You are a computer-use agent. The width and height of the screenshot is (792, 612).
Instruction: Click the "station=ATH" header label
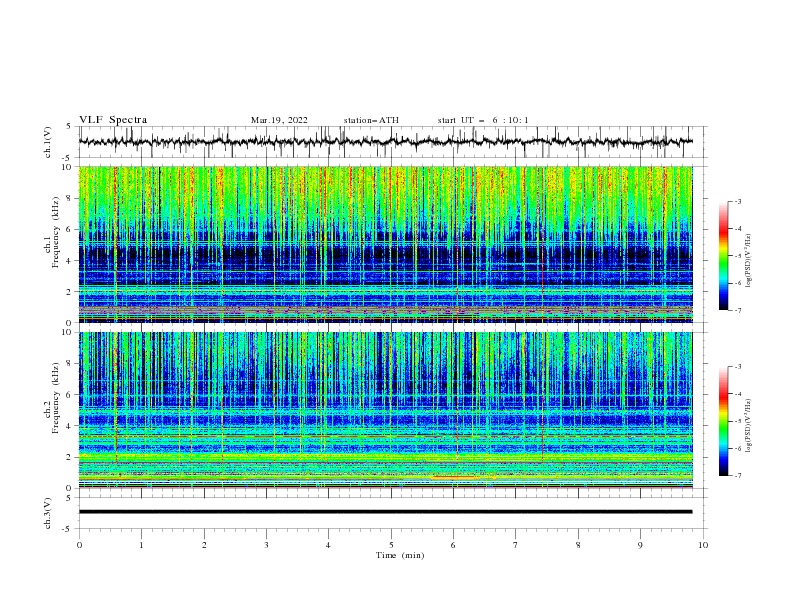click(x=371, y=120)
